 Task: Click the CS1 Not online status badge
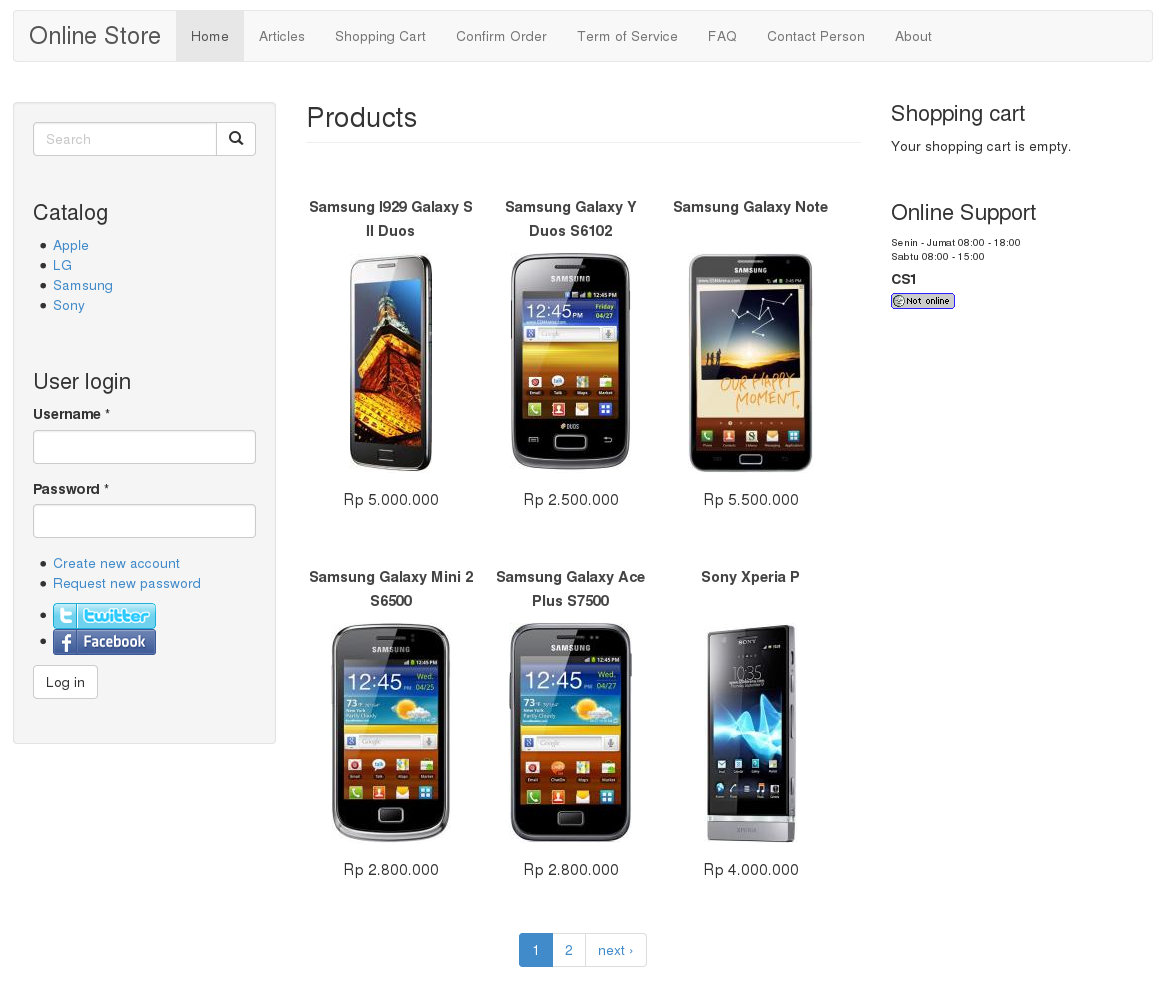coord(922,301)
